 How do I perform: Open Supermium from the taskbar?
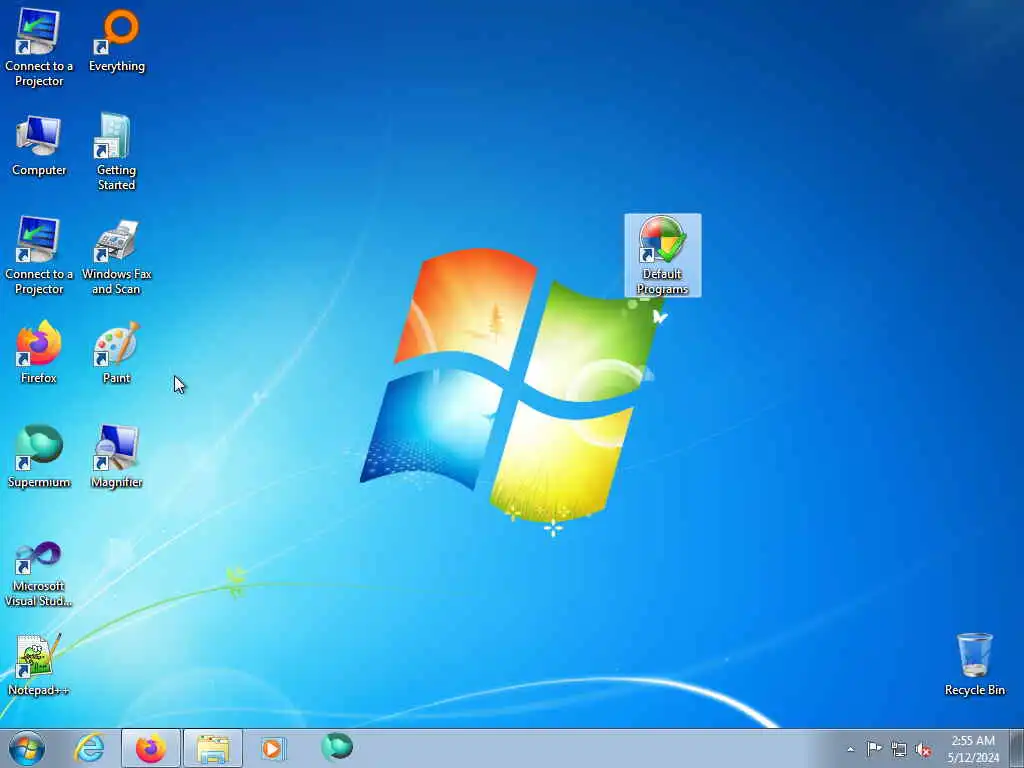coord(337,748)
